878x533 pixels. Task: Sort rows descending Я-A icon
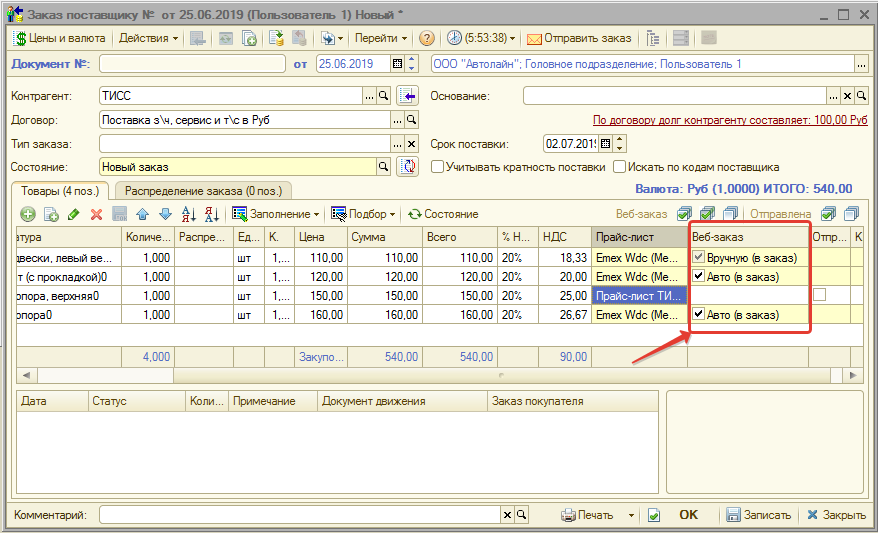212,214
